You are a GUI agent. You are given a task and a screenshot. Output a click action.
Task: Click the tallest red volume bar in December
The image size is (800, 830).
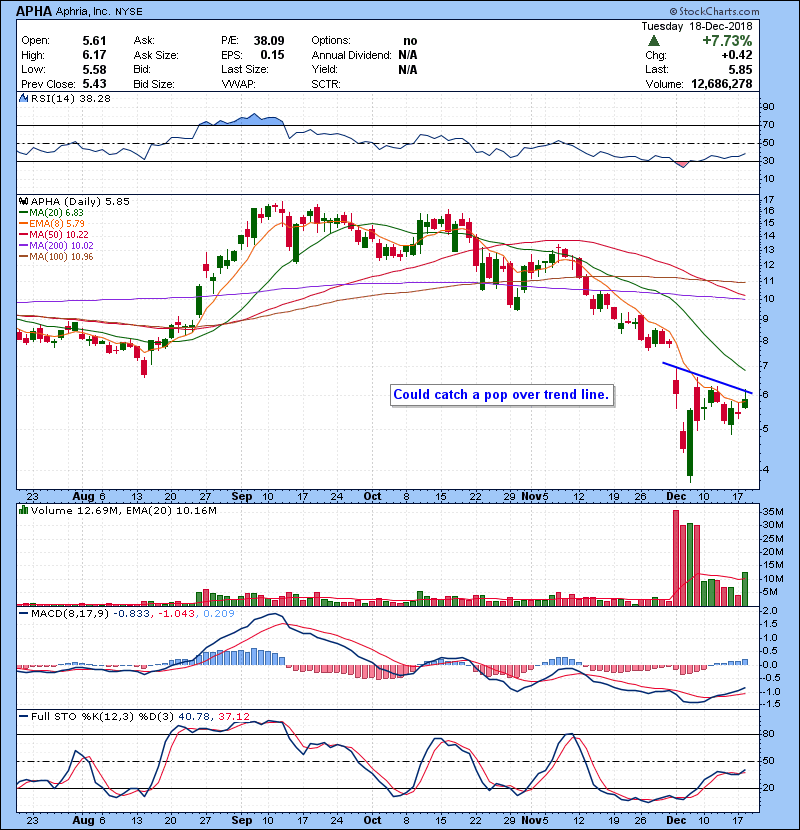tap(676, 558)
